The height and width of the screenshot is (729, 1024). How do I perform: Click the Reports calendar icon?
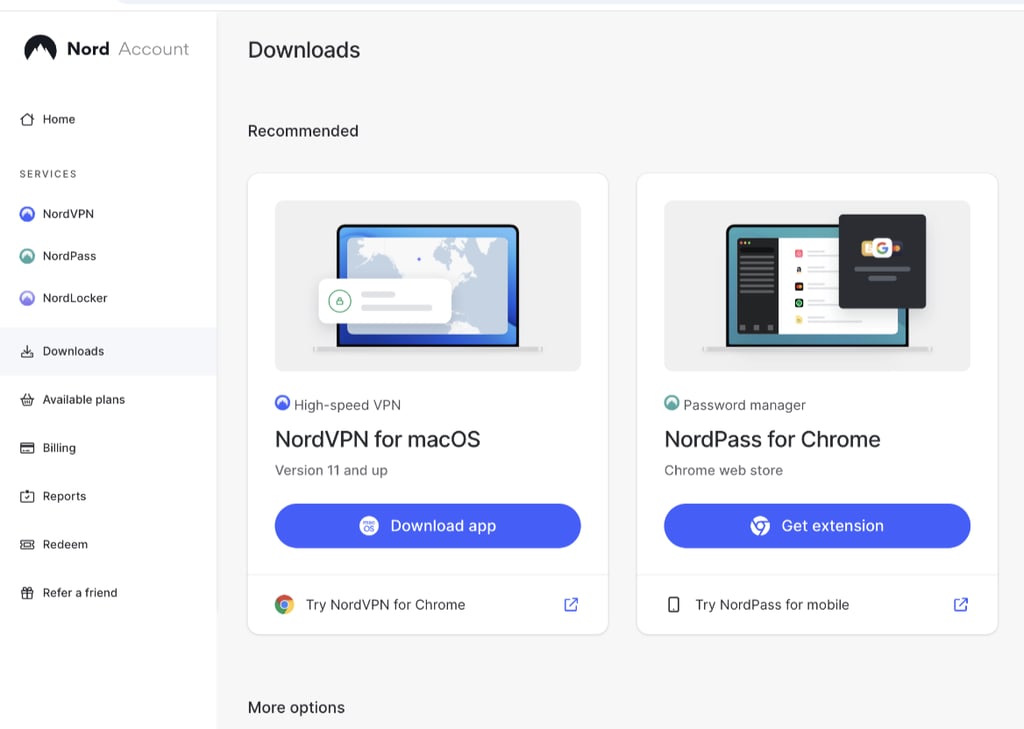click(x=27, y=496)
